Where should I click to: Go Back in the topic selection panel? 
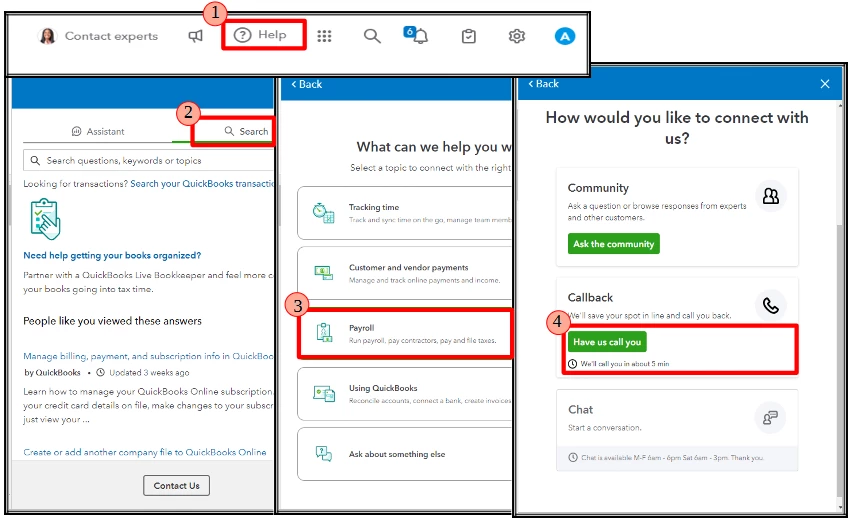pyautogui.click(x=307, y=84)
